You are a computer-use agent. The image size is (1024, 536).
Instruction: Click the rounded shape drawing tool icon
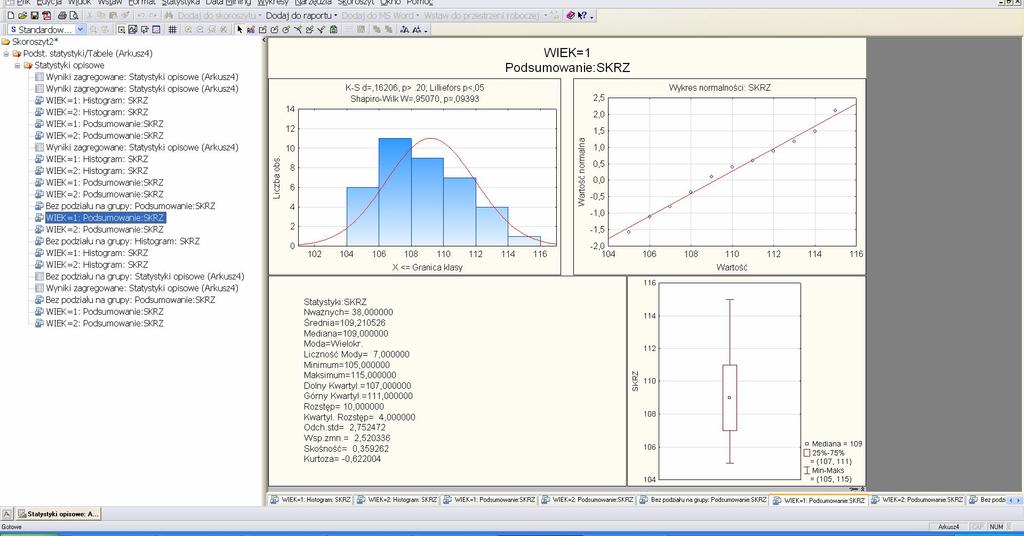(x=286, y=29)
